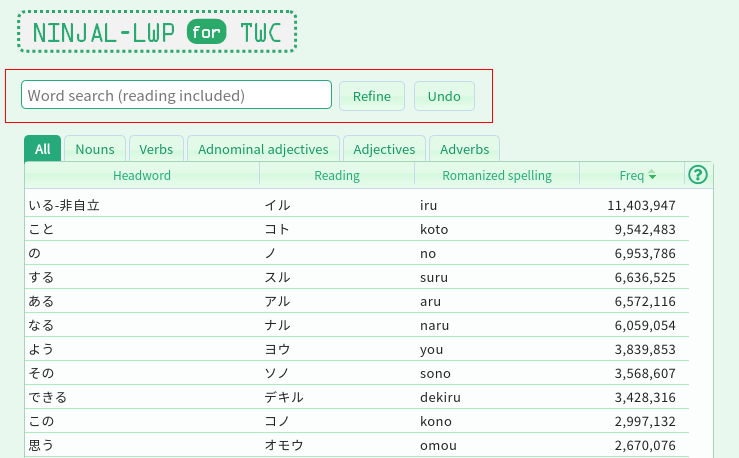Viewport: 739px width, 458px height.
Task: Switch to the Nouns tab
Action: point(95,149)
